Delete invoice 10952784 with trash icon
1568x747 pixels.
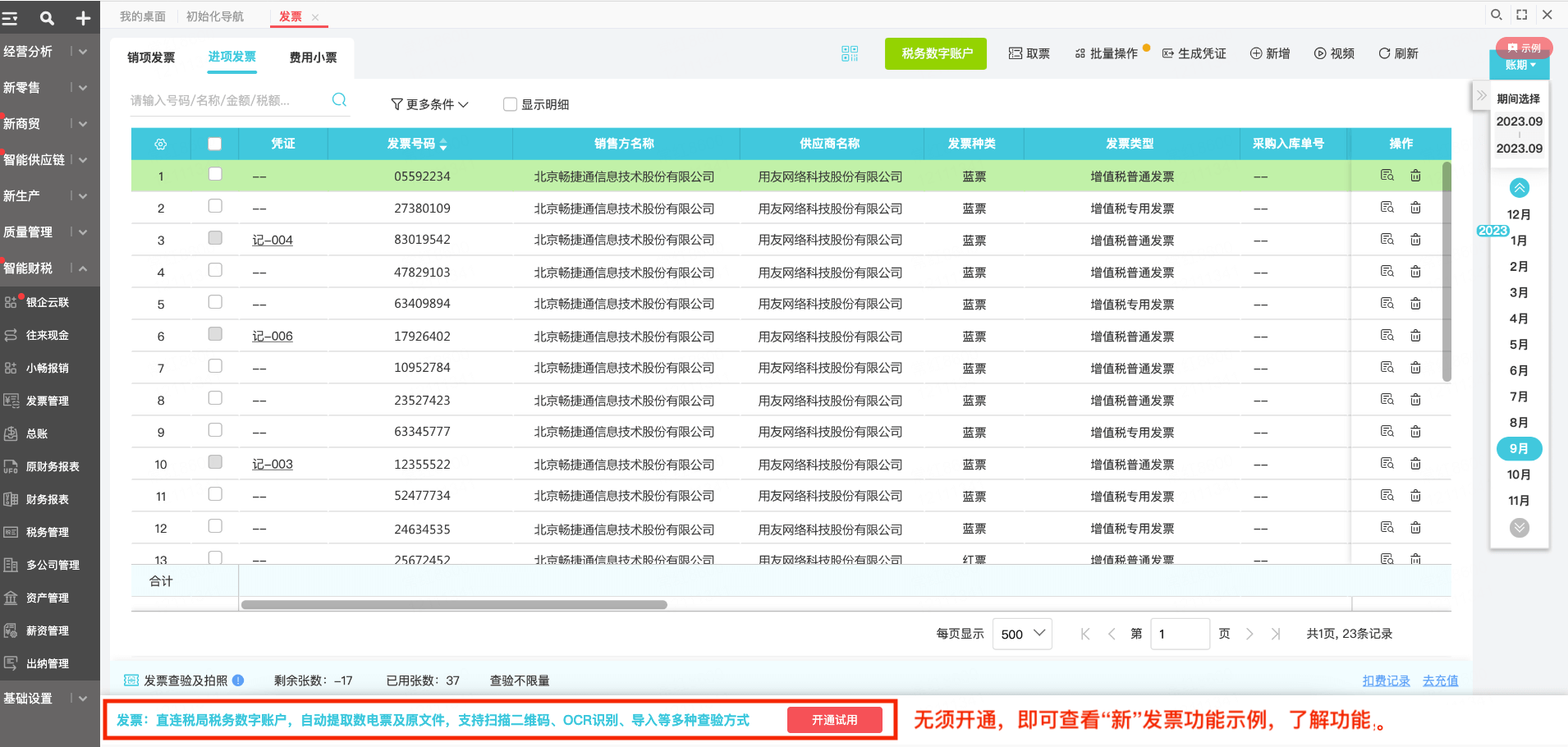coord(1416,367)
